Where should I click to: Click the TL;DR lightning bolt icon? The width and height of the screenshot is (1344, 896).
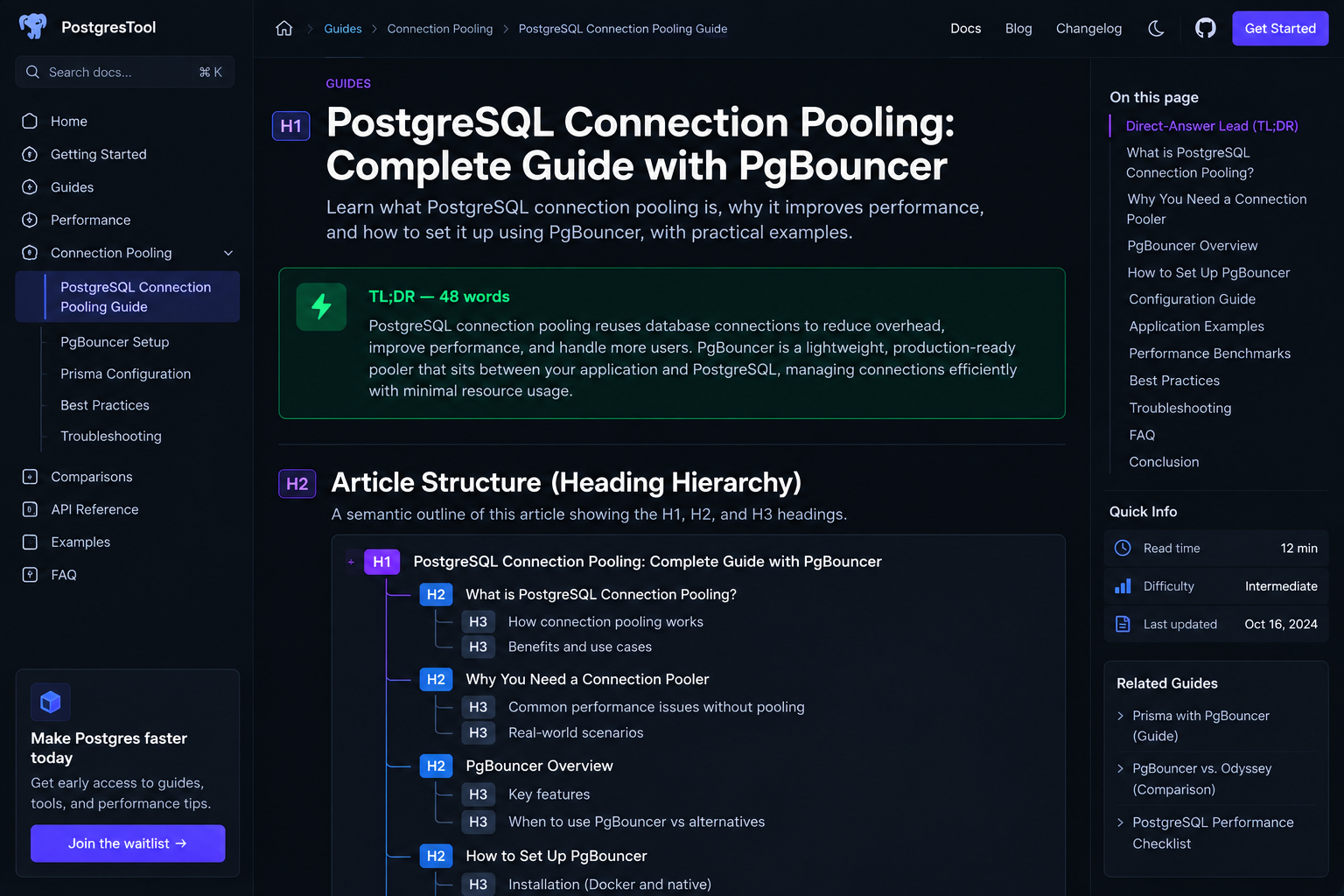point(321,306)
